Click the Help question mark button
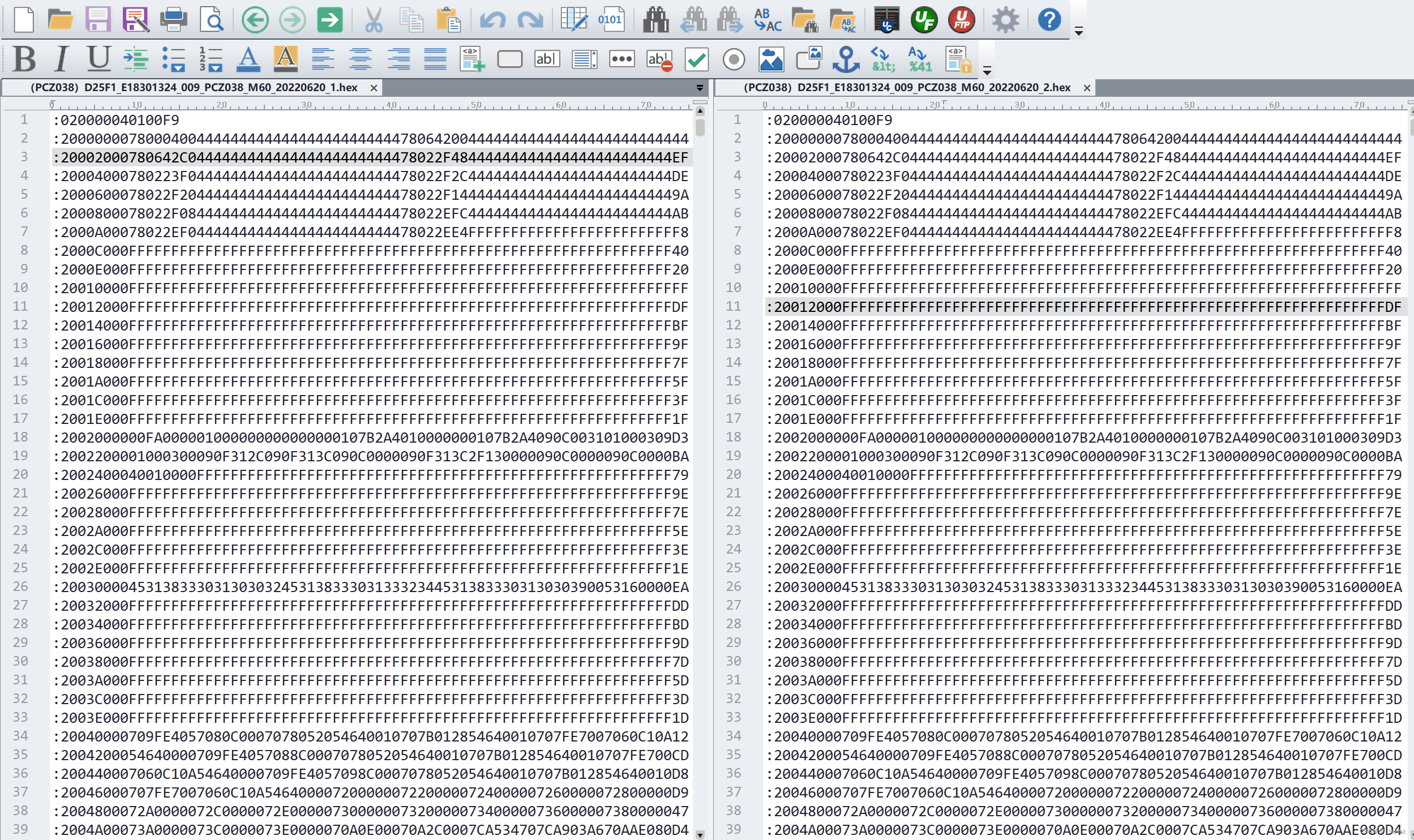The width and height of the screenshot is (1414, 840). 1049,20
